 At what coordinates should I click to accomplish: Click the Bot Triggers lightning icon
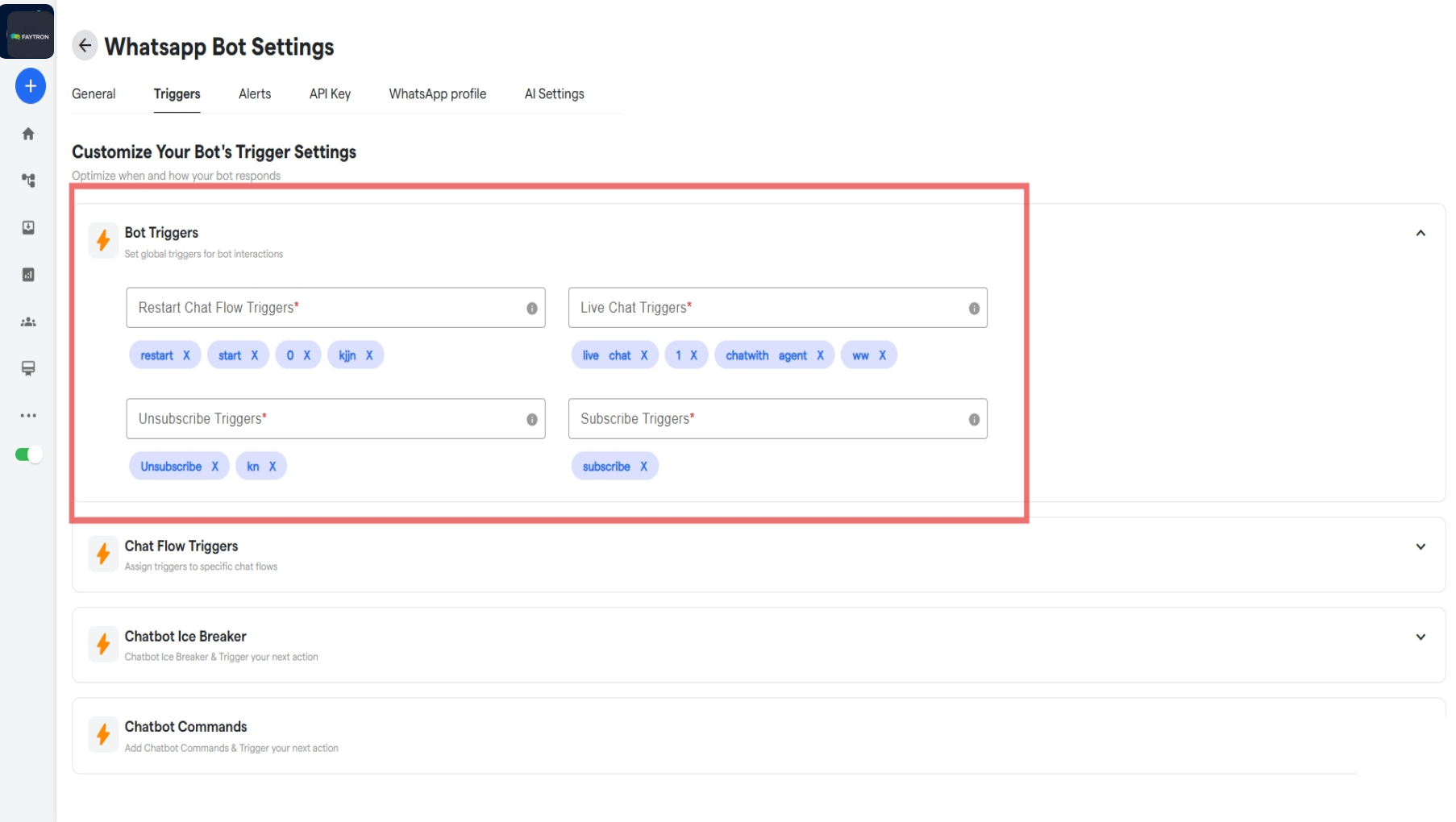coord(103,240)
